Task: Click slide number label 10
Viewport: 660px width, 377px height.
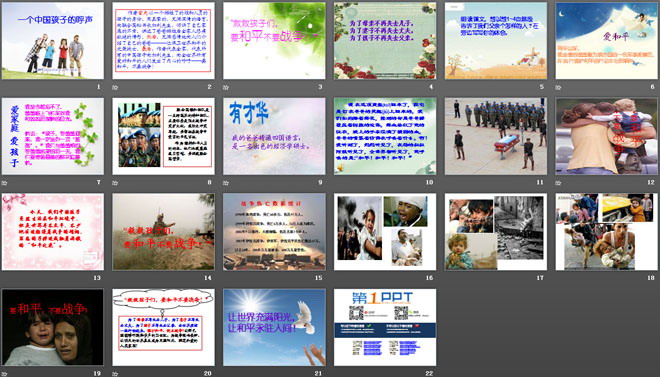Action: [429, 182]
